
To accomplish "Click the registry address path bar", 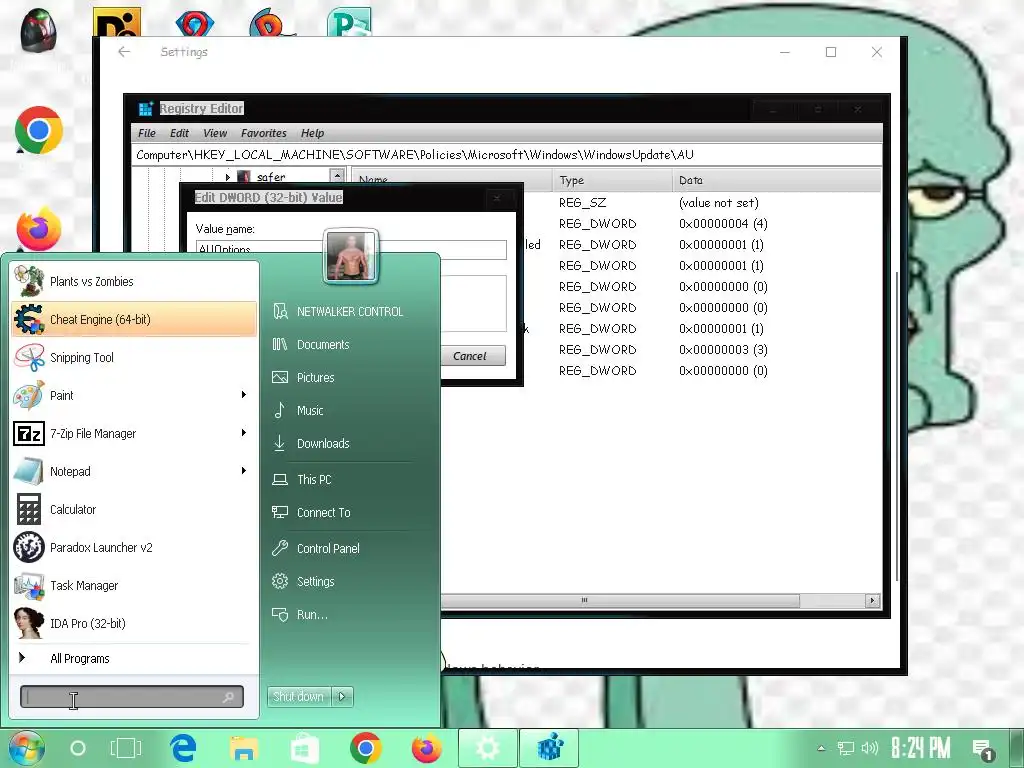I will (506, 155).
